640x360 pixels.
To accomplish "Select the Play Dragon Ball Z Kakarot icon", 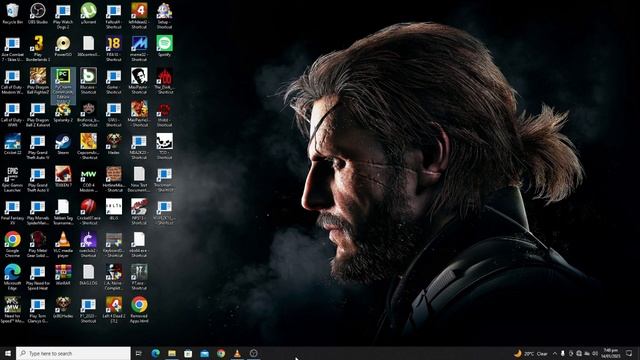I will pyautogui.click(x=38, y=114).
